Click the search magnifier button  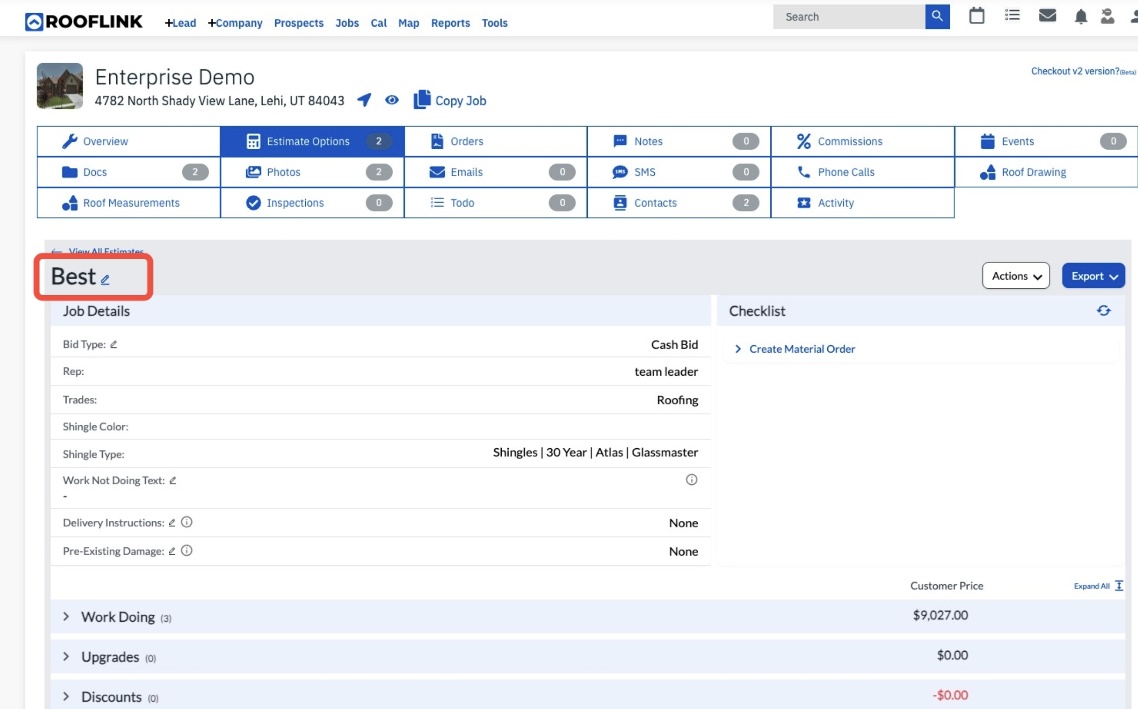[937, 16]
